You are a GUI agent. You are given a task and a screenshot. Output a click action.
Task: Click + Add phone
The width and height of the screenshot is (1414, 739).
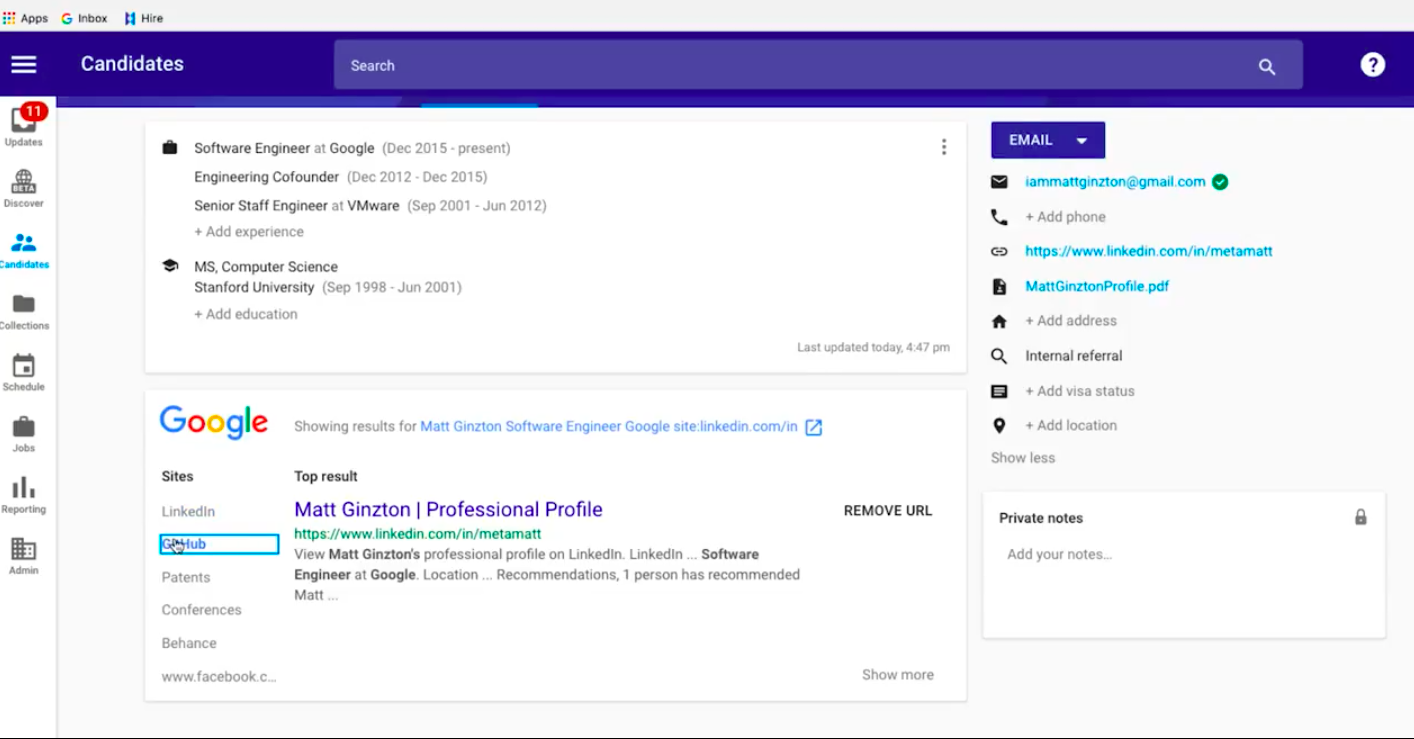coord(1065,217)
